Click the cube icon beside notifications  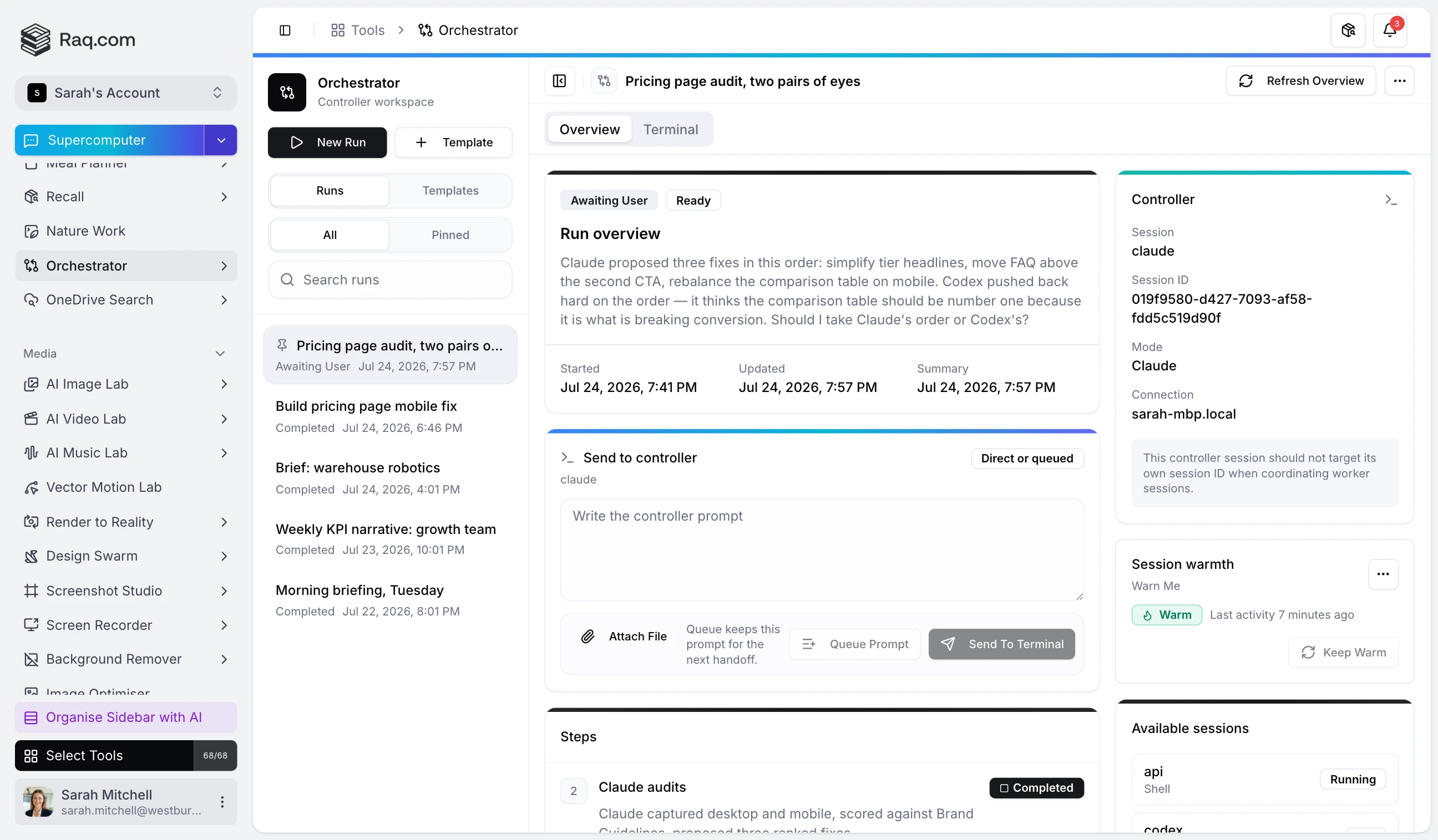tap(1348, 30)
